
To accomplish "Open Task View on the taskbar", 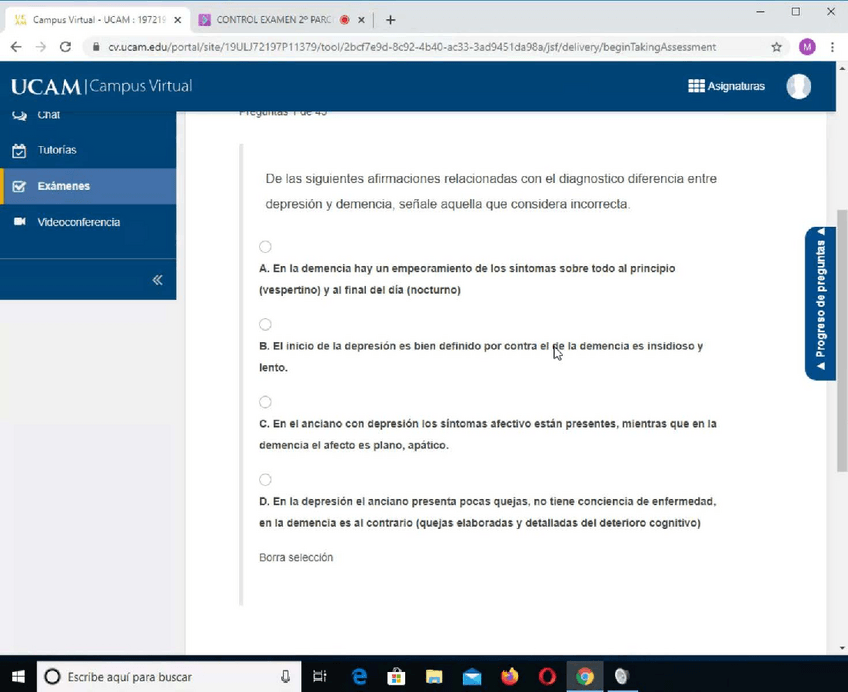I will pos(320,676).
